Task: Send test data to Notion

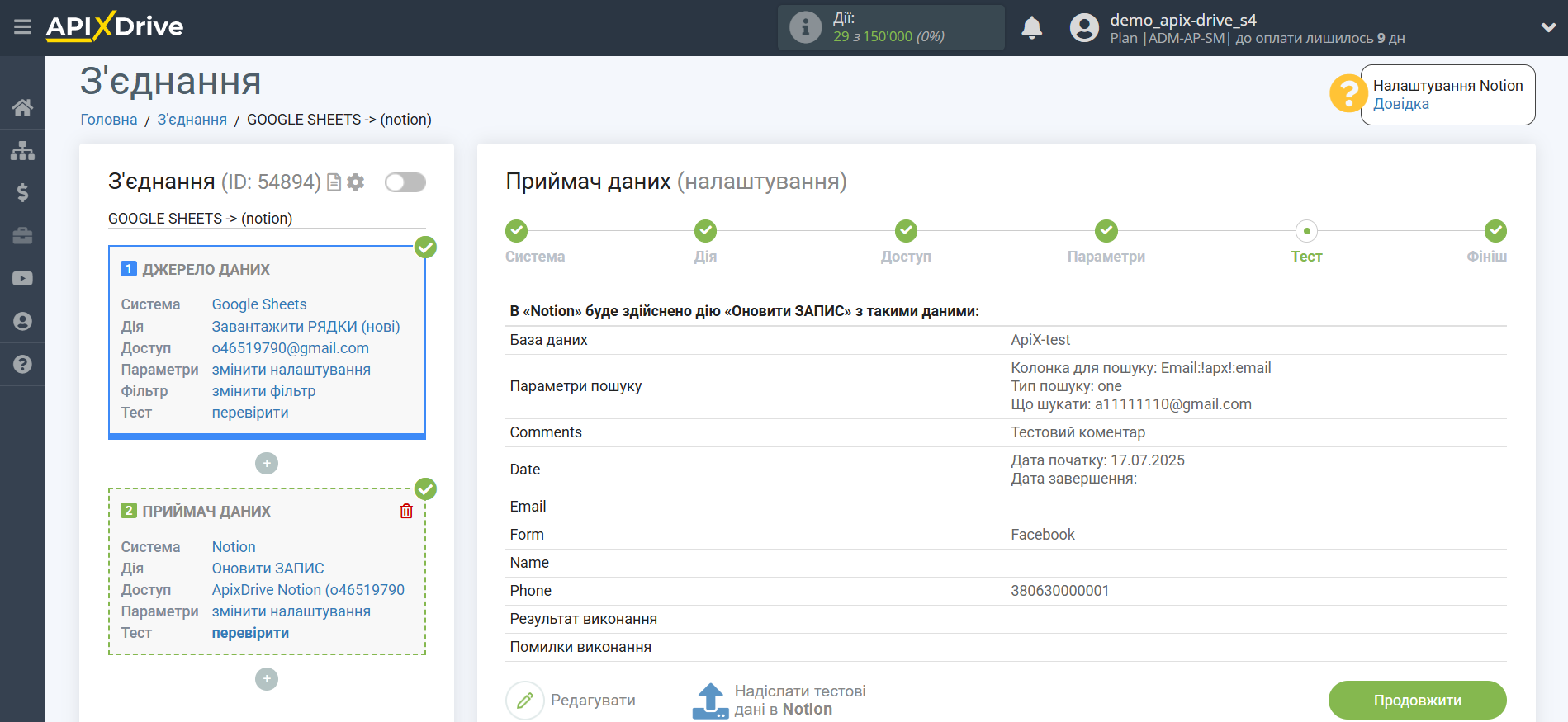Action: click(x=779, y=701)
